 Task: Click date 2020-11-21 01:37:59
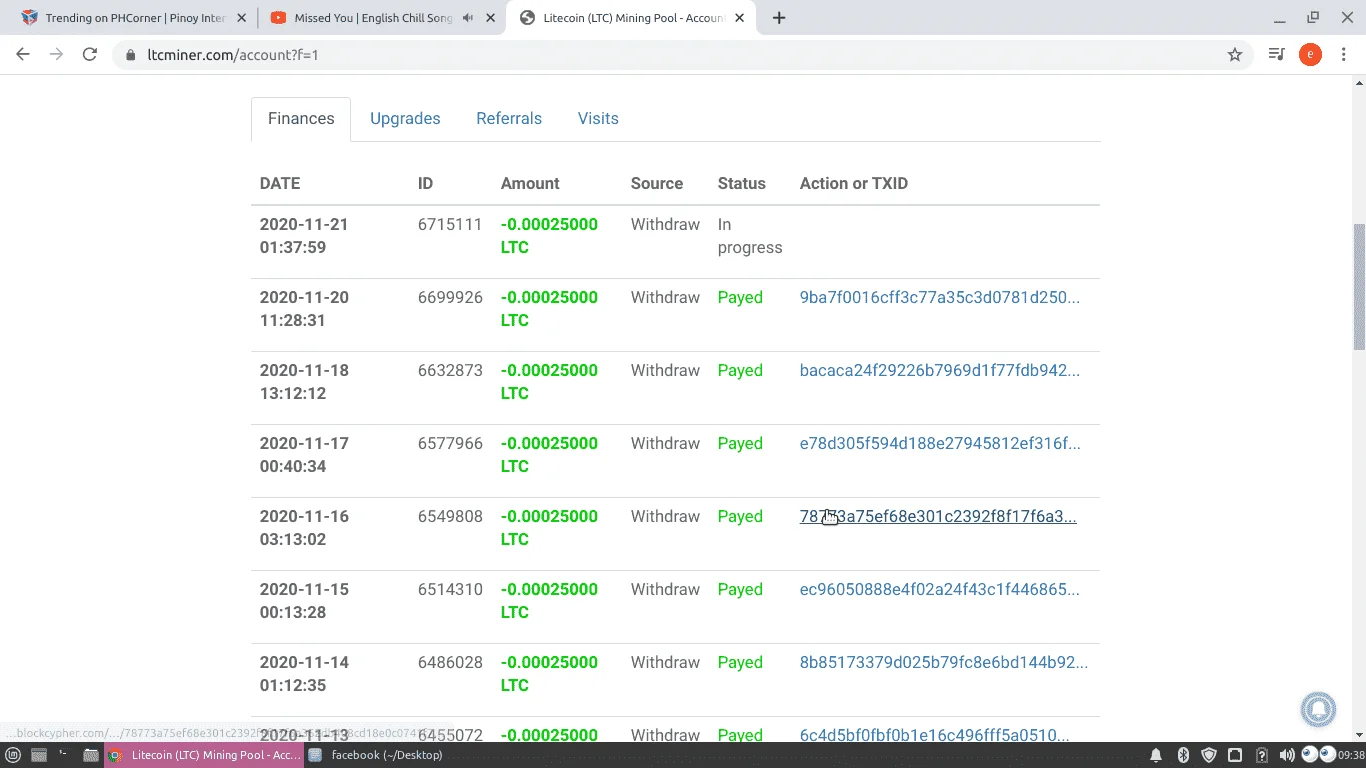click(304, 236)
